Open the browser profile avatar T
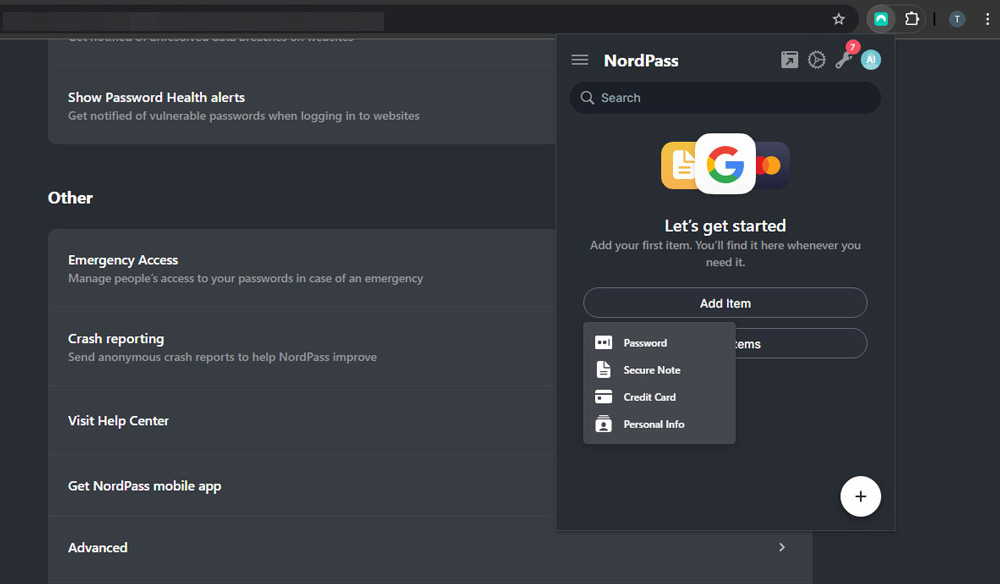The image size is (1000, 584). 957,19
